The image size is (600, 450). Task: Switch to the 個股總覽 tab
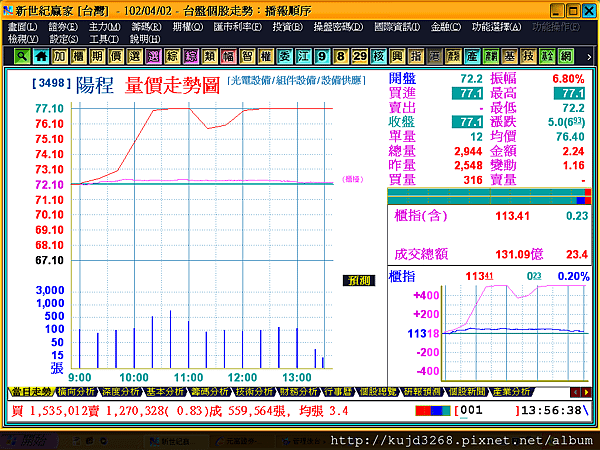(378, 392)
